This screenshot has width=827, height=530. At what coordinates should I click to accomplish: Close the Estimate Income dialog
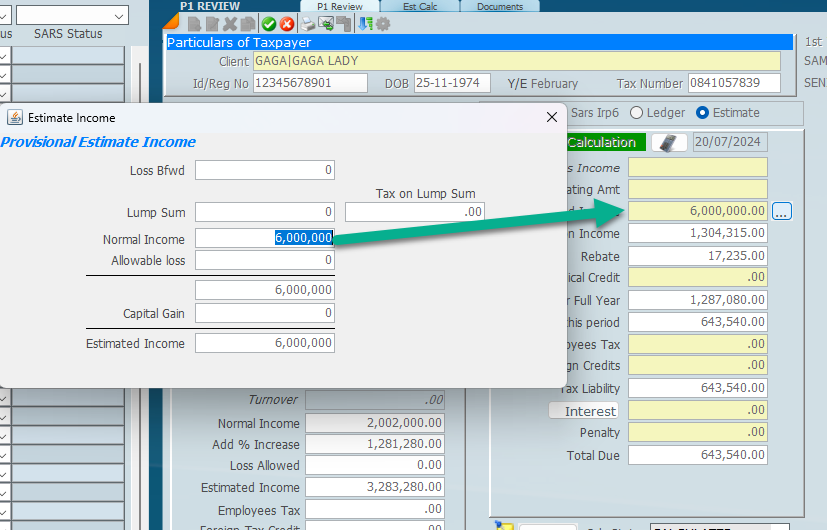click(x=551, y=118)
